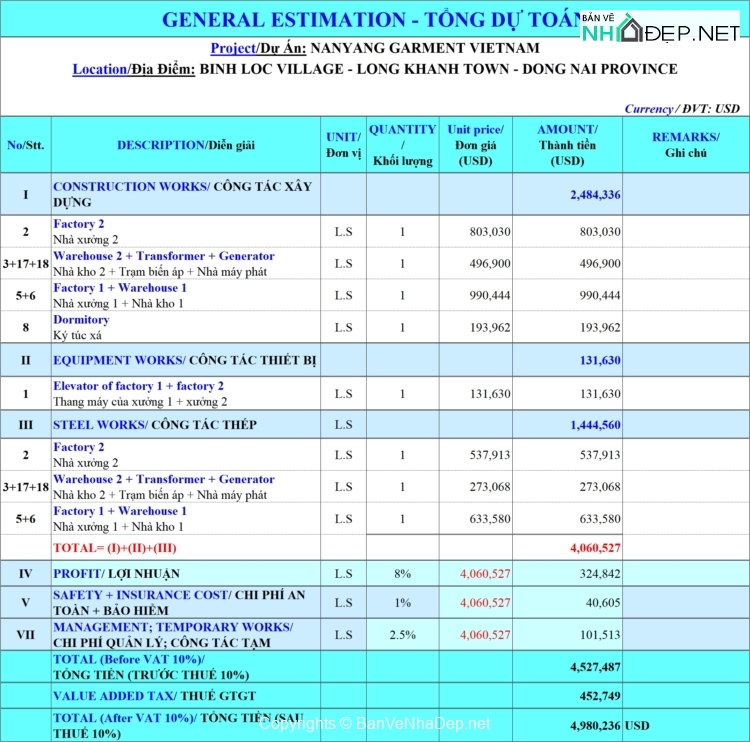The image size is (750, 742).
Task: Select the Safety + Insurance amount 40,605 cell
Action: click(x=567, y=603)
